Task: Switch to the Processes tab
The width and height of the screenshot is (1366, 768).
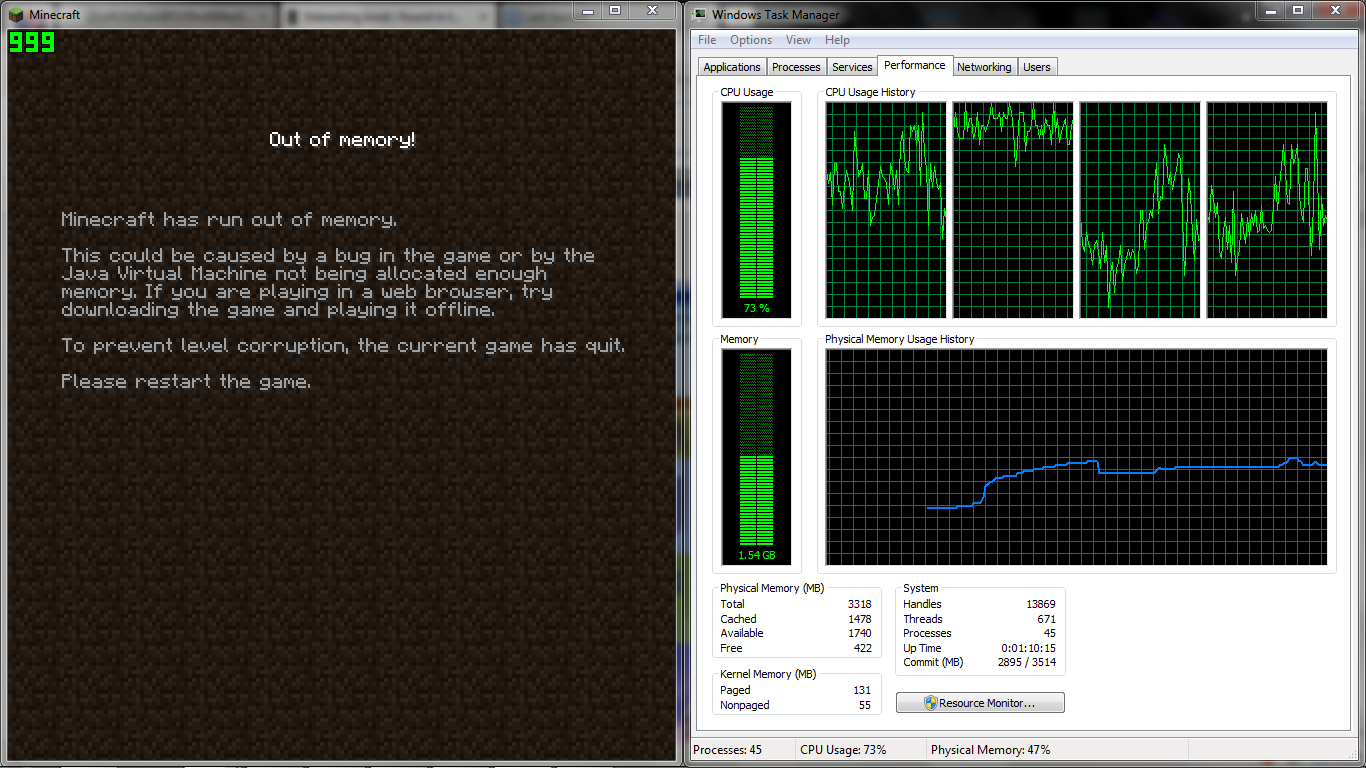Action: coord(796,67)
